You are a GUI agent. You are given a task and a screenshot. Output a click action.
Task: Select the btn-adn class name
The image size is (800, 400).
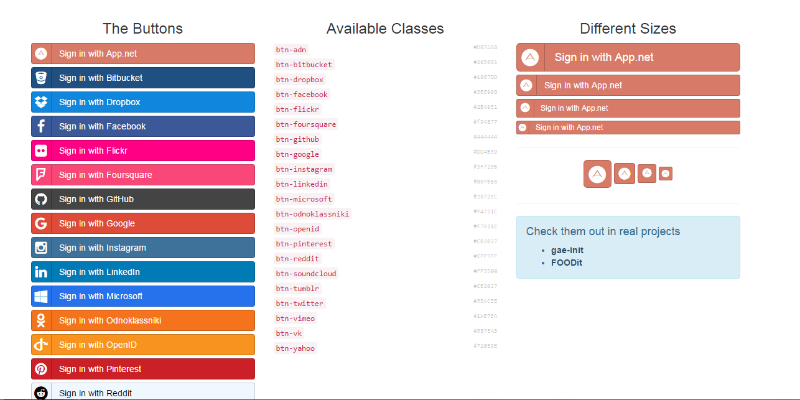pos(291,49)
